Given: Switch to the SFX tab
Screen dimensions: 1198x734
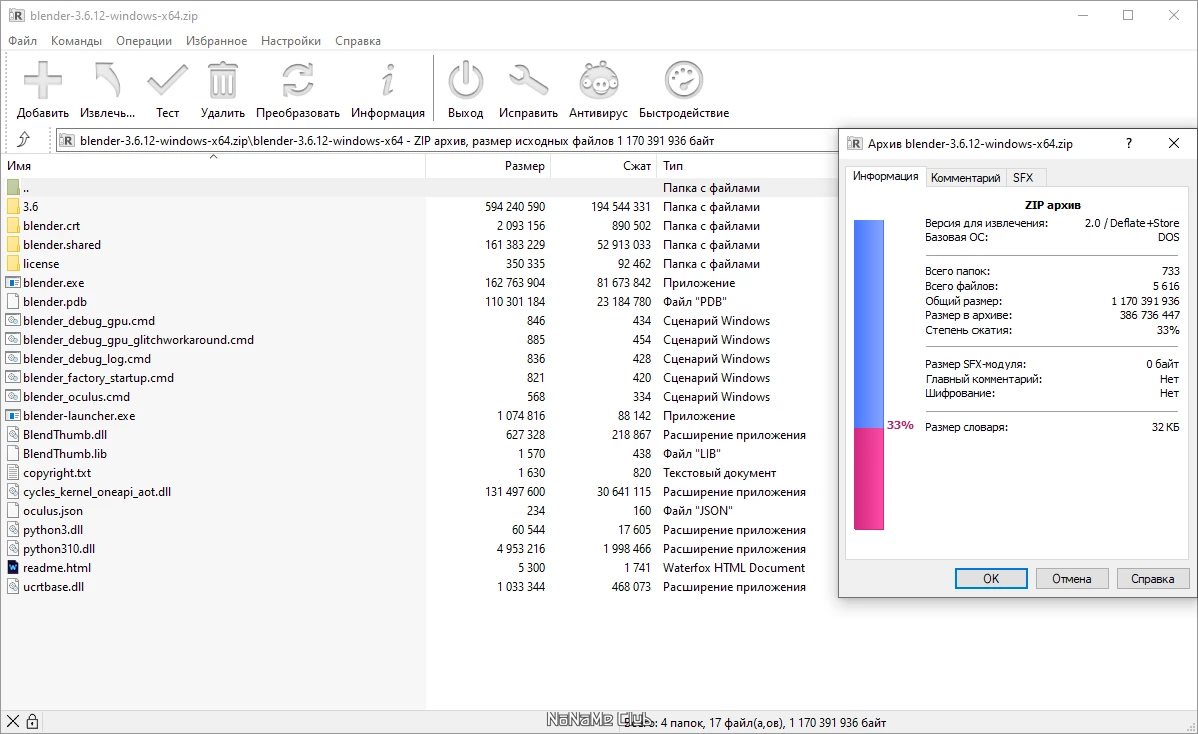Looking at the screenshot, I should [x=1023, y=177].
